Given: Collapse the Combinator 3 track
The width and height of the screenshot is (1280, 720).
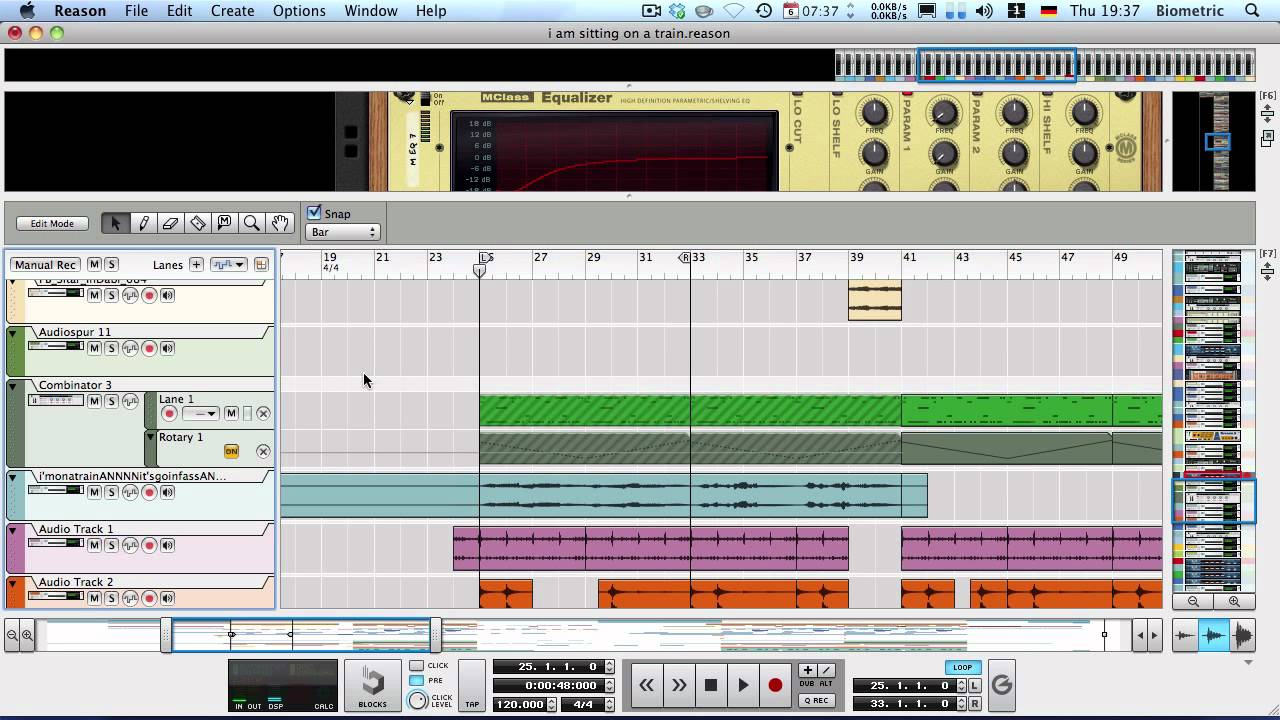Looking at the screenshot, I should click(13, 386).
